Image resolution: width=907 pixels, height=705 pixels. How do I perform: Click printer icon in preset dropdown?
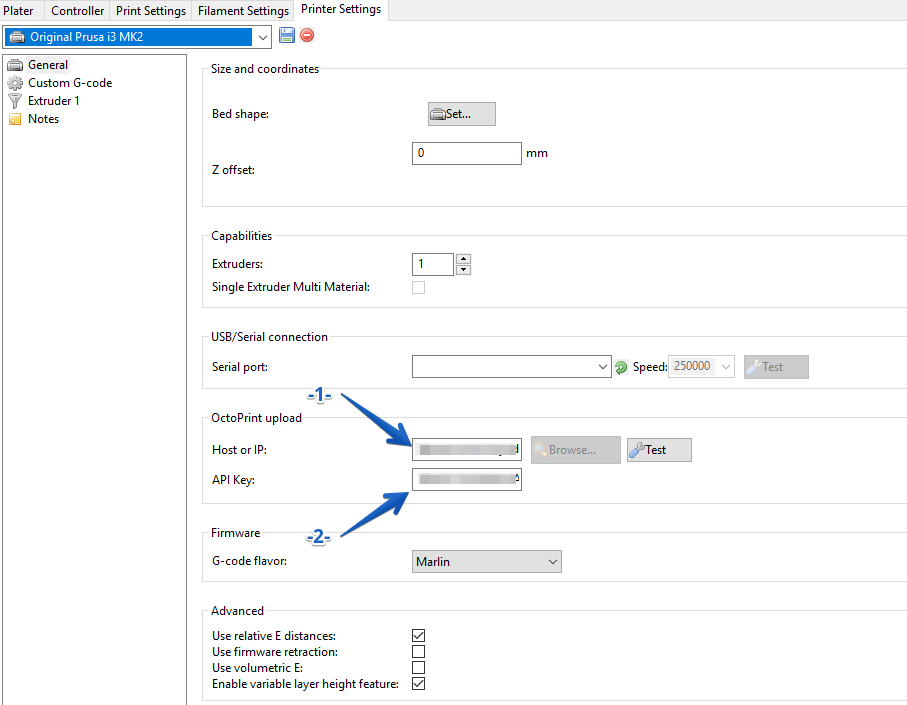17,37
